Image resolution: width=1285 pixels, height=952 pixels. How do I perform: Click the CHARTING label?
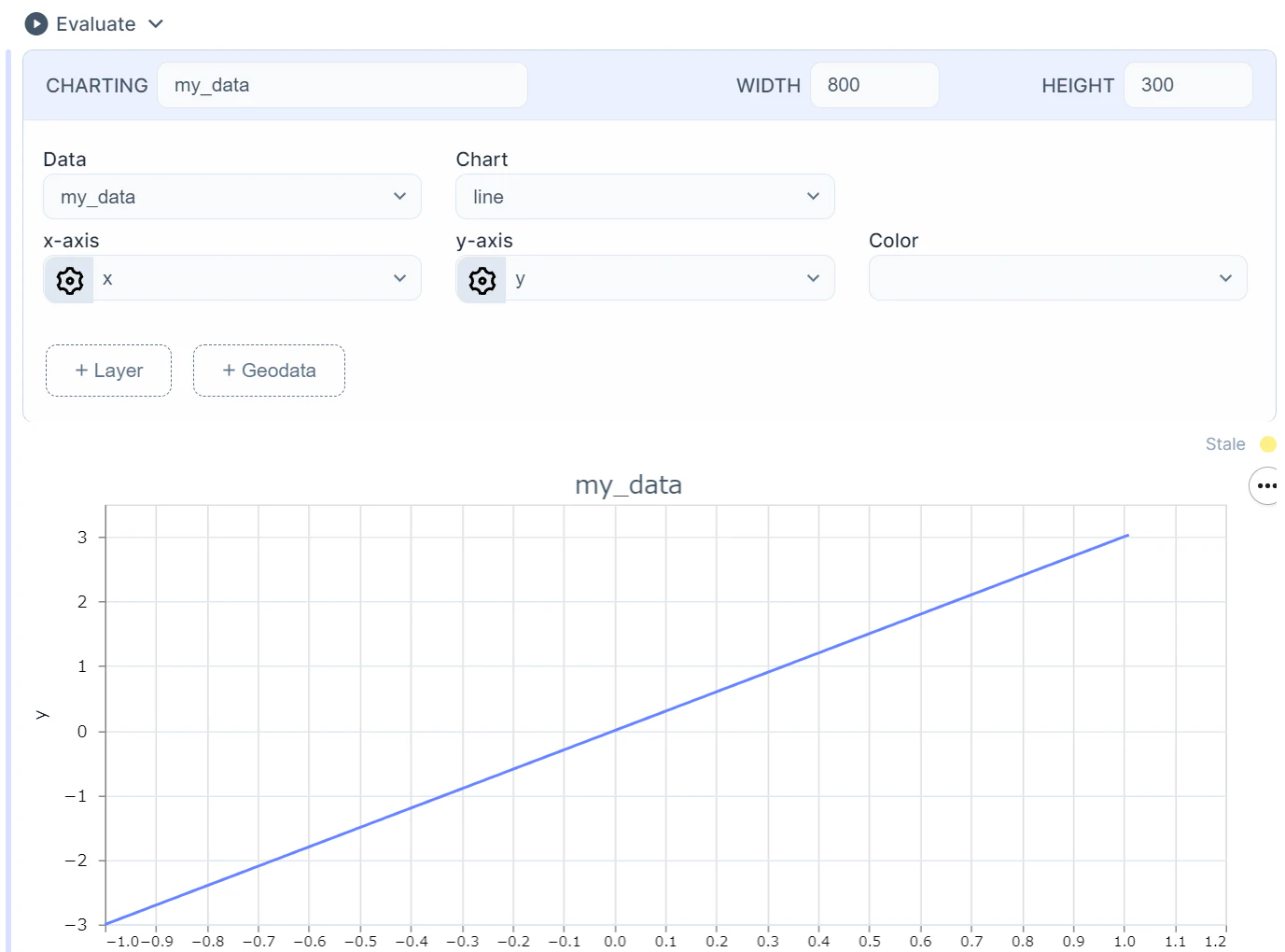pos(97,86)
